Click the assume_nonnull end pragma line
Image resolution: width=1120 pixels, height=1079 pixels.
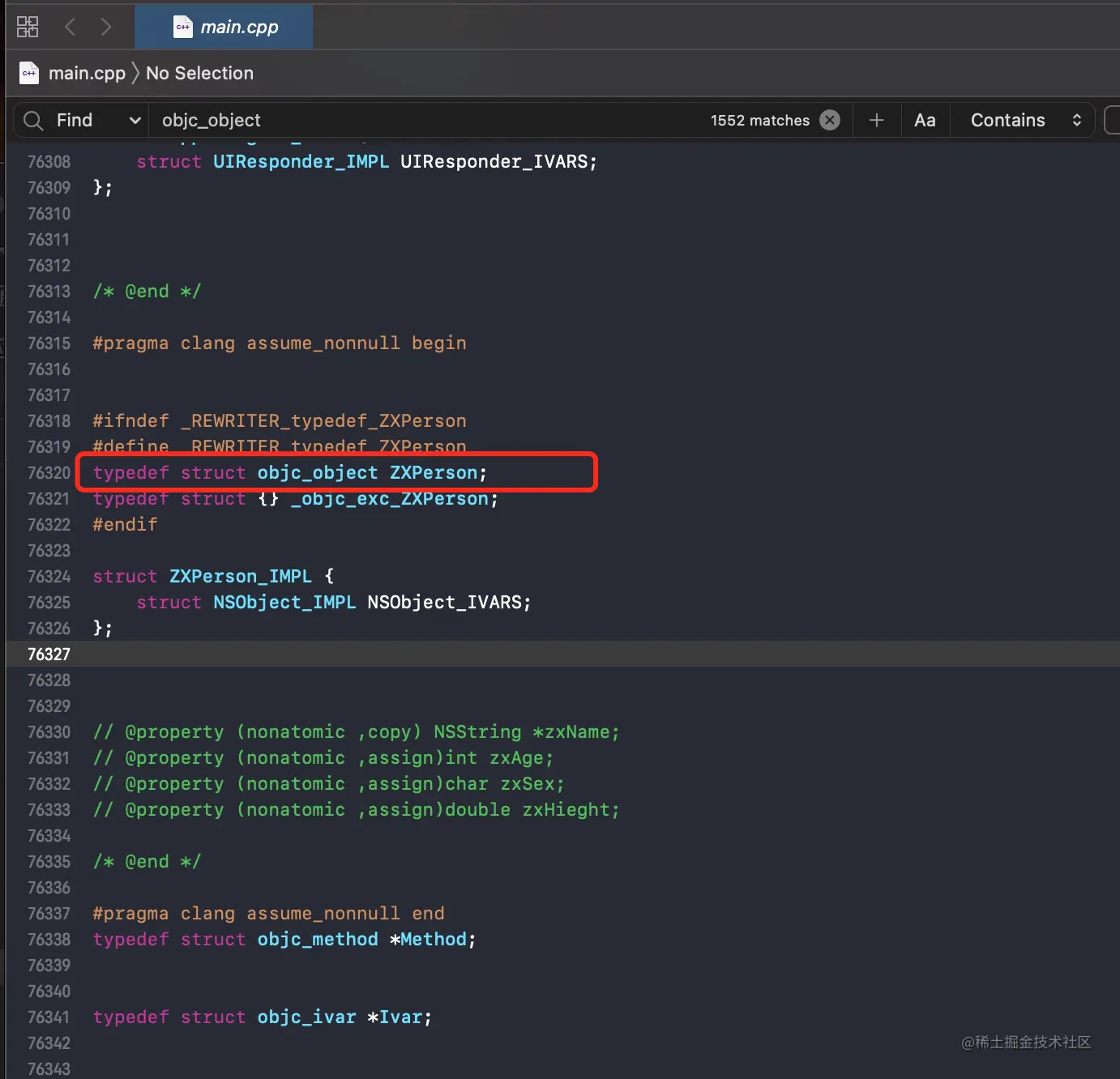click(x=268, y=914)
